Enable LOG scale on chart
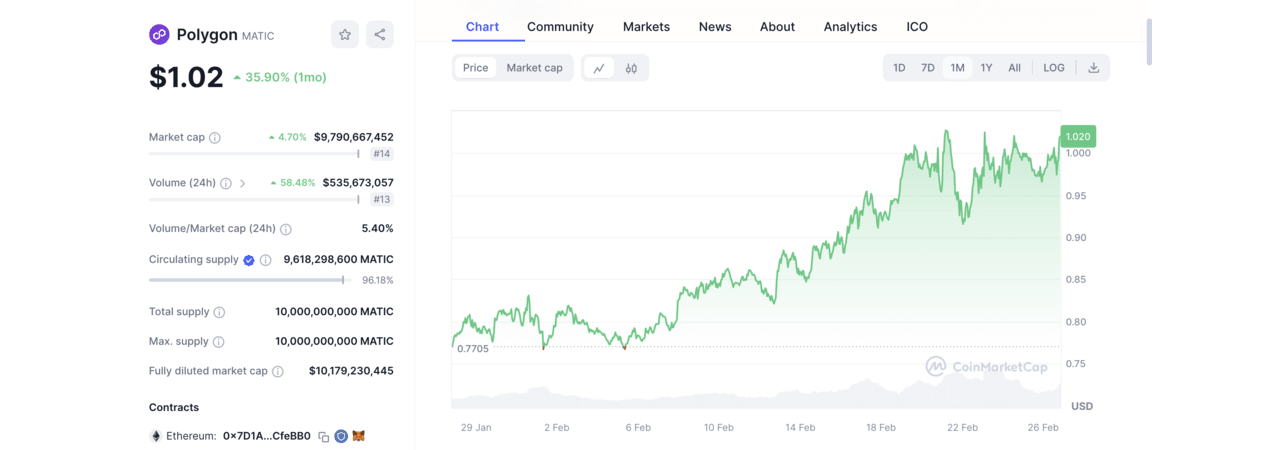The width and height of the screenshot is (1280, 450). 1054,68
